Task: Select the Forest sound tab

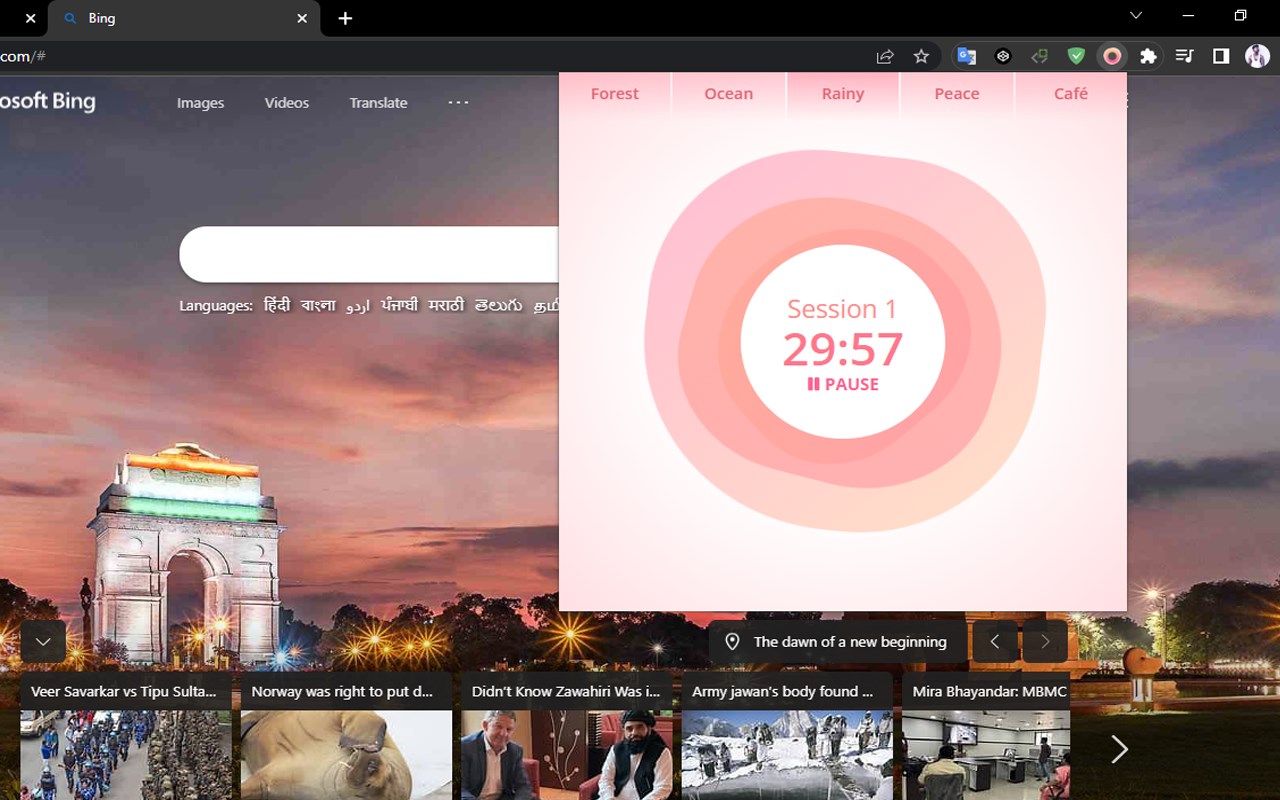Action: pos(614,94)
